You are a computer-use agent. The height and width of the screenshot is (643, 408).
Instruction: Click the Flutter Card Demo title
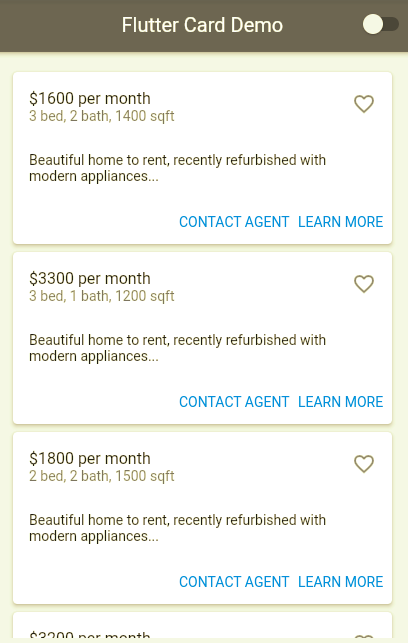[202, 25]
